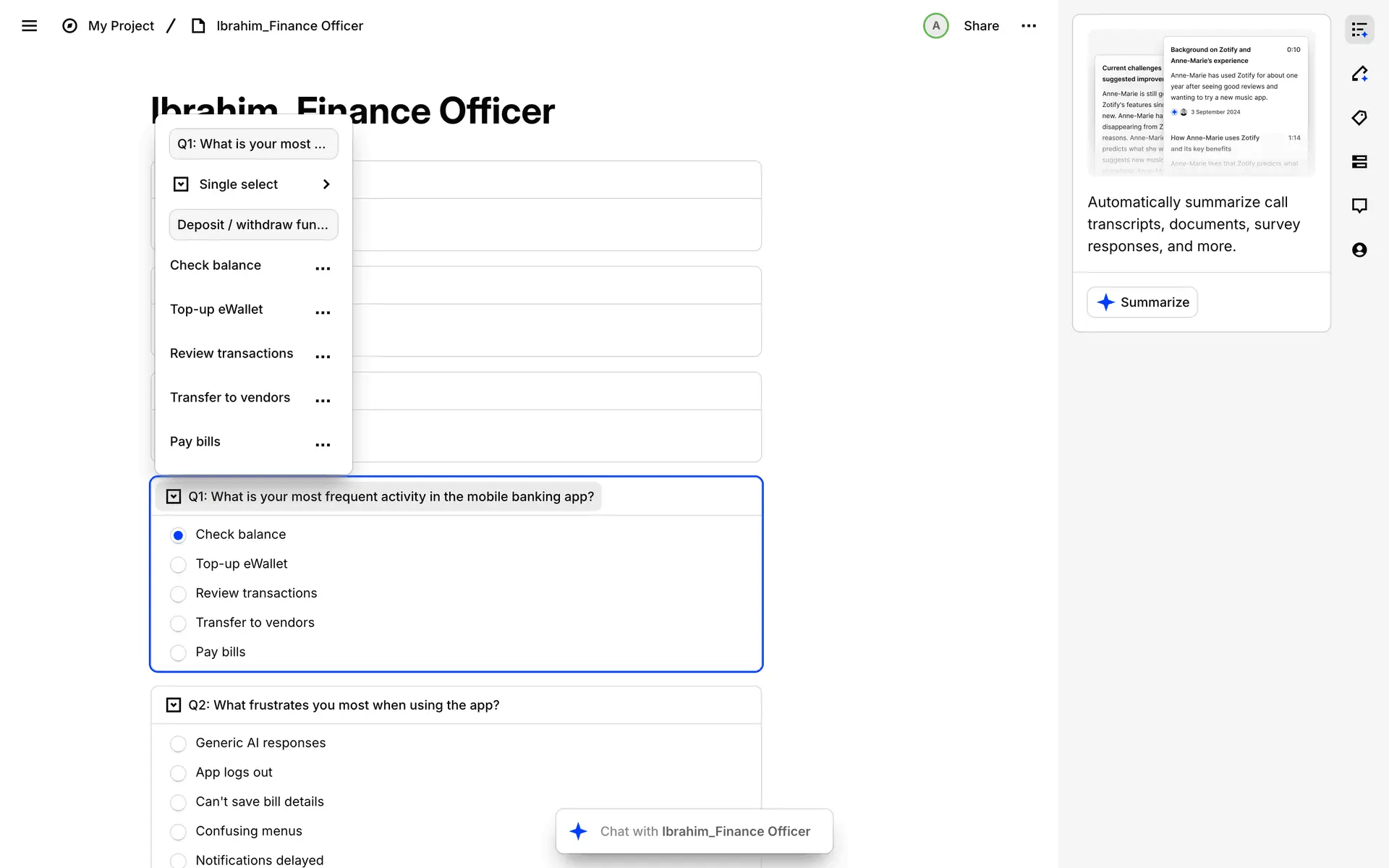Viewport: 1389px width, 868px height.
Task: Click the AI summary panel icon
Action: [x=1359, y=30]
